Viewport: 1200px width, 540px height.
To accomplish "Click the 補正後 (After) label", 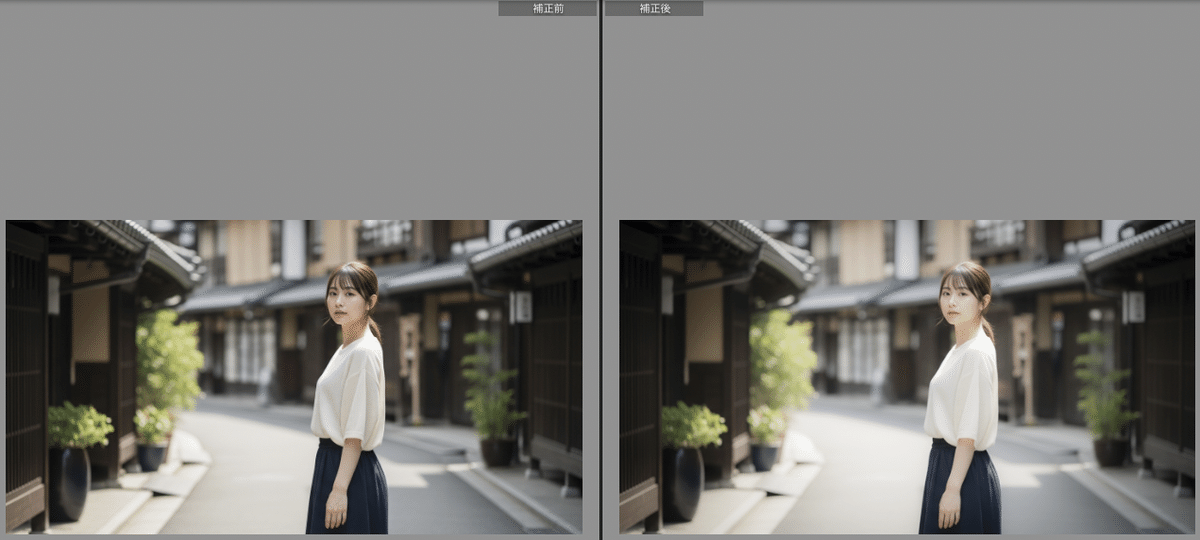I will (x=654, y=8).
